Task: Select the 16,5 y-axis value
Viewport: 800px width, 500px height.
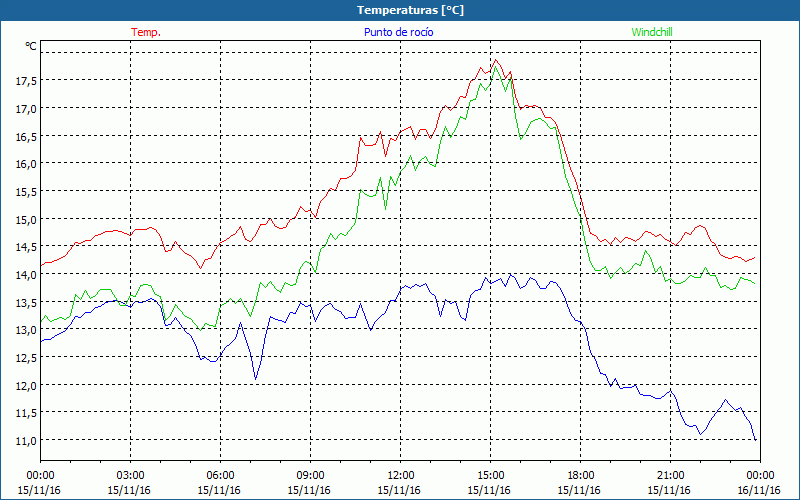Action: tap(25, 136)
